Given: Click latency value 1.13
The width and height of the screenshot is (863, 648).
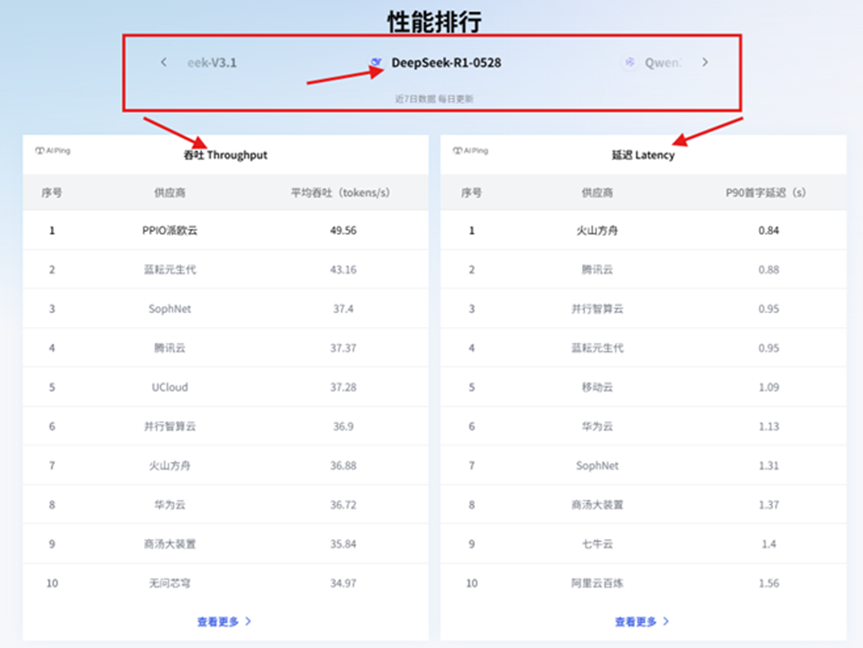Looking at the screenshot, I should click(x=768, y=426).
